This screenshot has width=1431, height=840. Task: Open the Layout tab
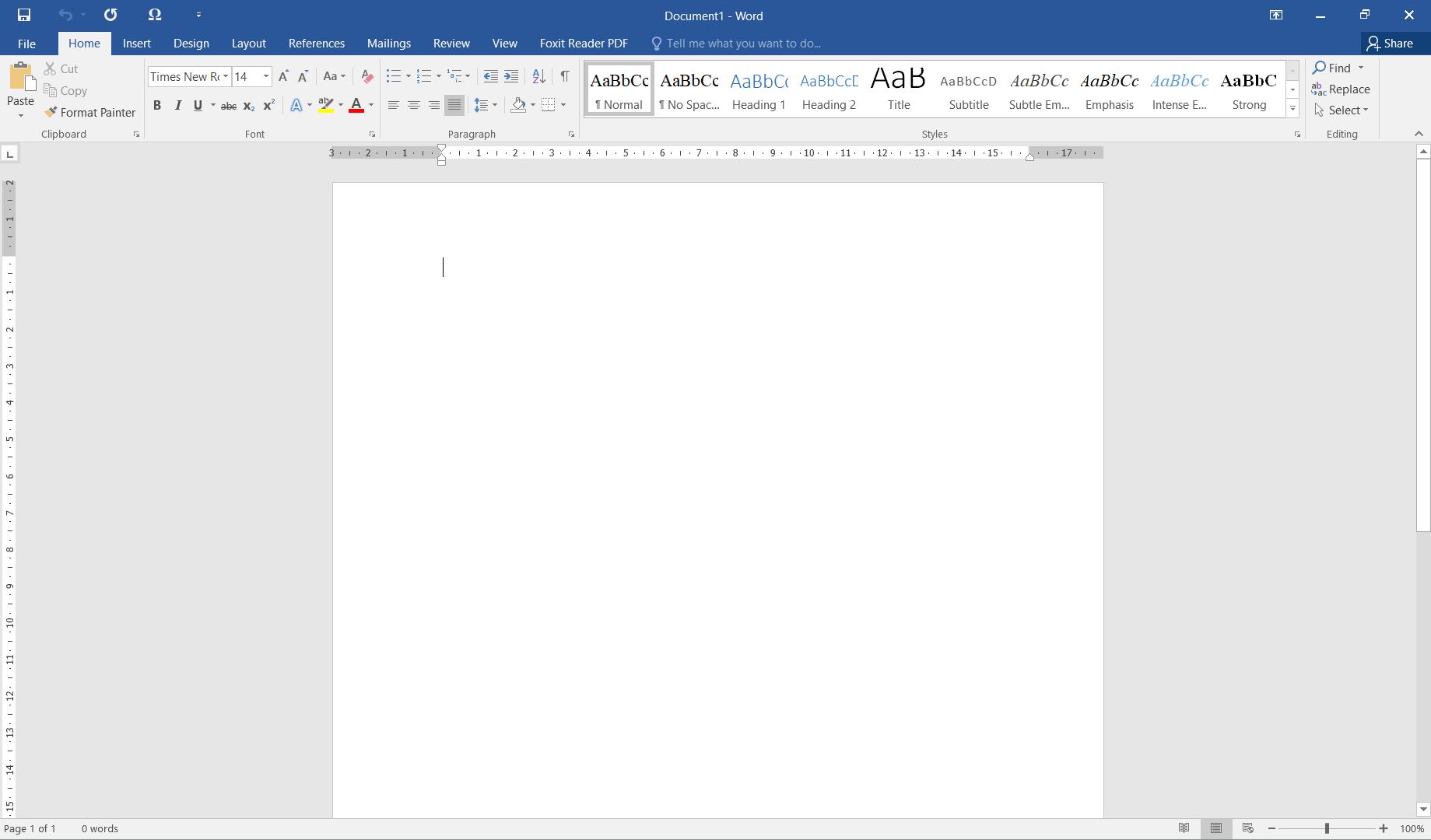point(248,44)
